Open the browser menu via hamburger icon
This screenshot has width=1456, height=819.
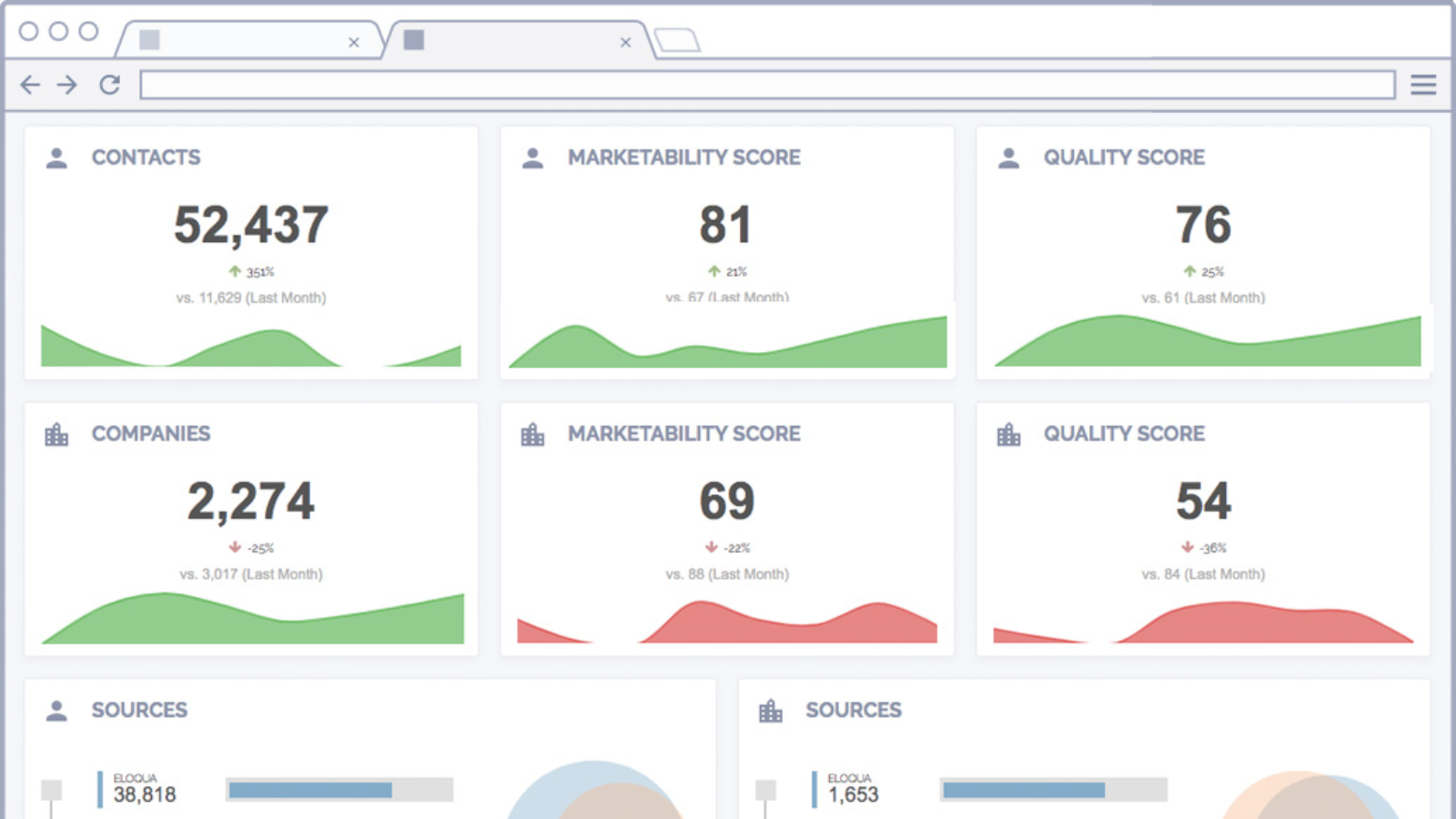click(1421, 85)
